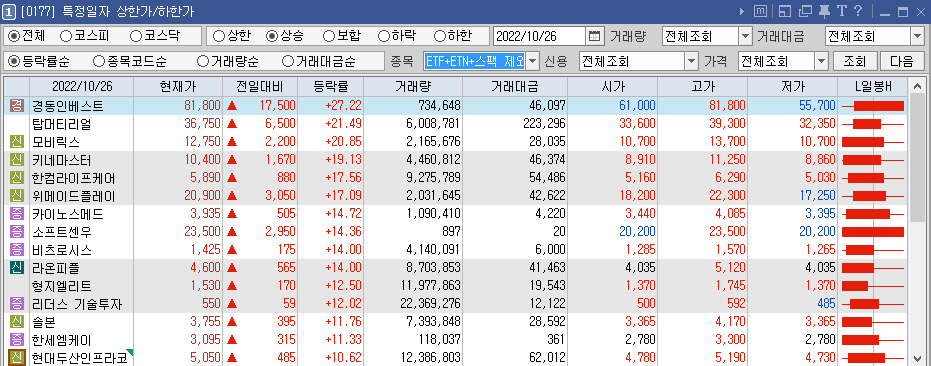931x366 pixels.
Task: Open the 거래량 dropdown
Action: coord(745,36)
